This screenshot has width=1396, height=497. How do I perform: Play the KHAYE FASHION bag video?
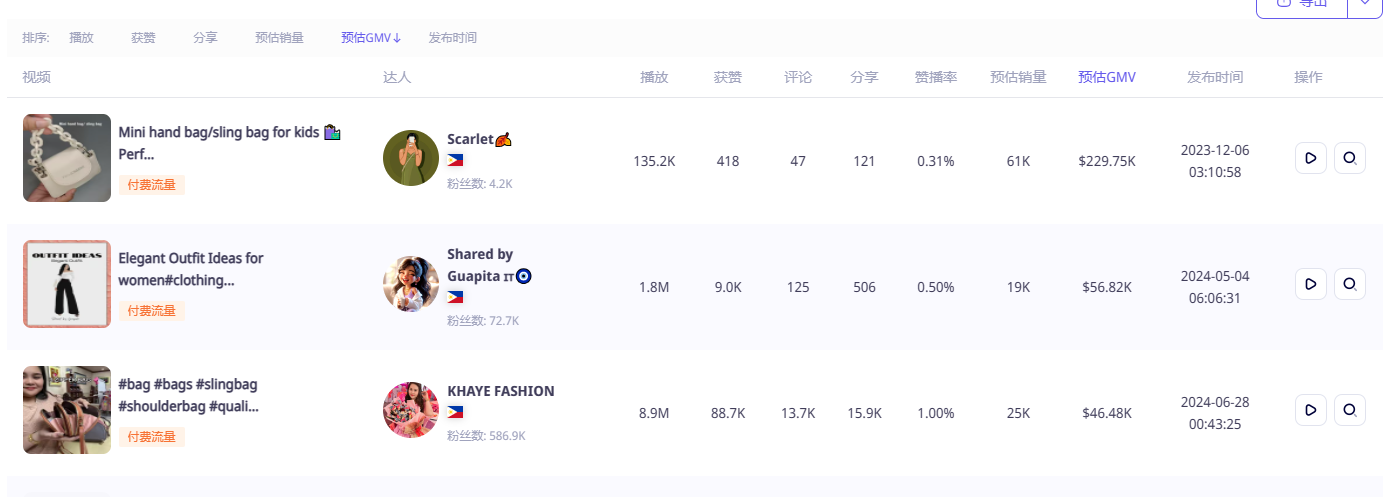tap(1311, 410)
